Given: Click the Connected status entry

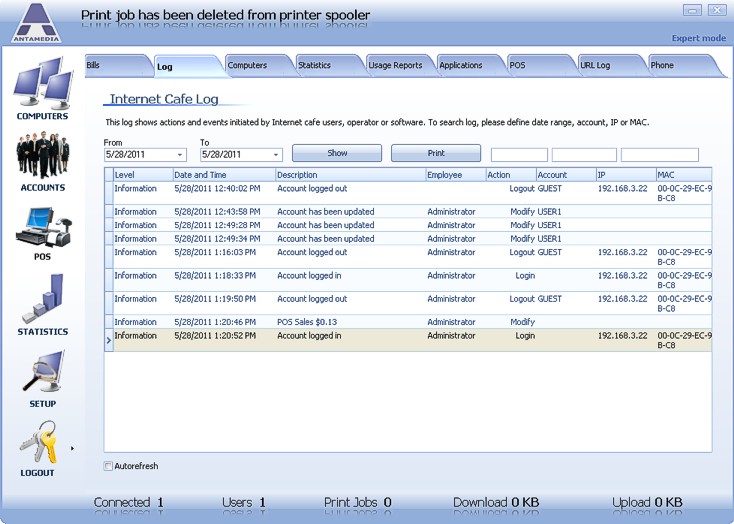Looking at the screenshot, I should click(x=129, y=502).
